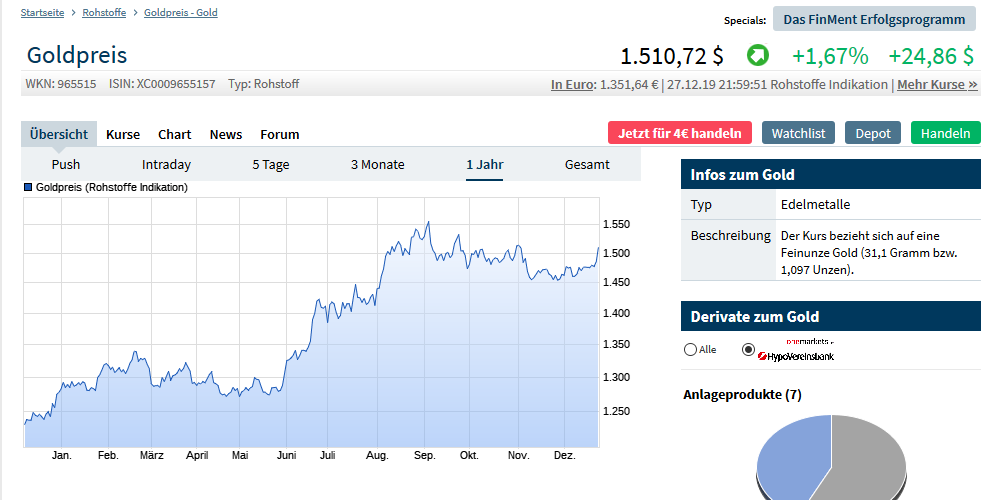Click the Goldpreis heading
The width and height of the screenshot is (999, 500).
coord(77,55)
